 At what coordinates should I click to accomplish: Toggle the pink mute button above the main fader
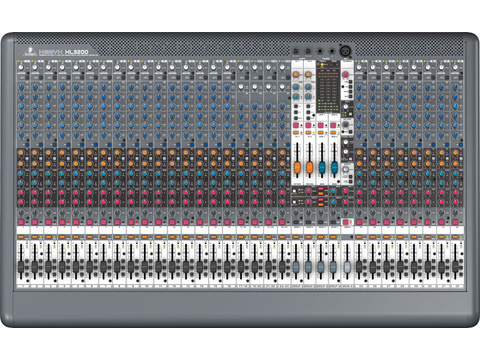345,222
